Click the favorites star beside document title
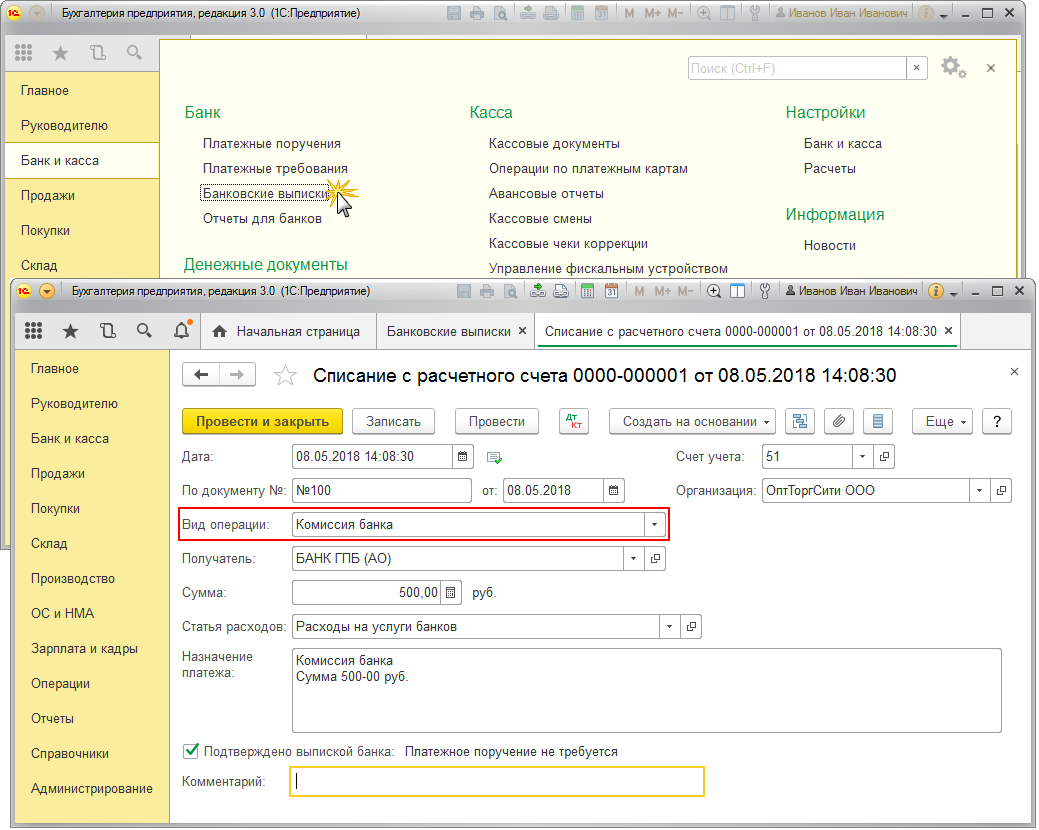The width and height of the screenshot is (1039, 830). [286, 375]
